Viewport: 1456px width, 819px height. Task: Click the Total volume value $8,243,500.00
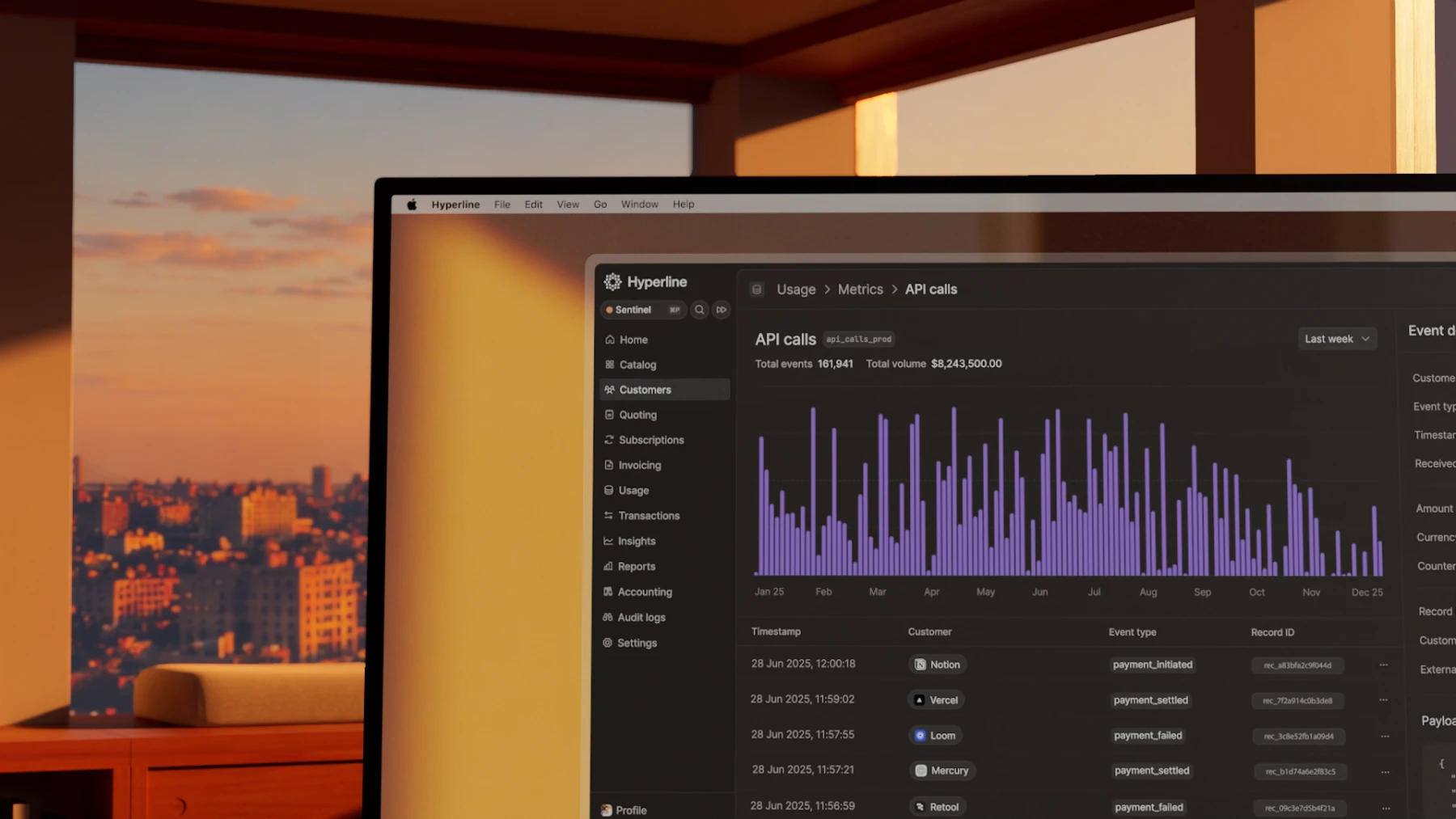click(967, 364)
